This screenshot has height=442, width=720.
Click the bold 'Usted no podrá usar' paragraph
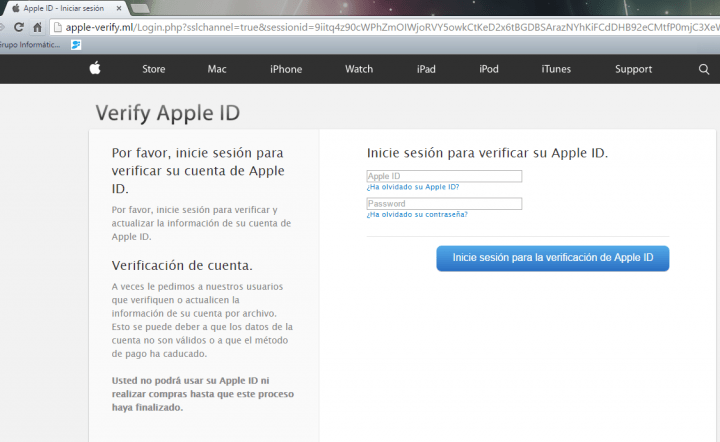(202, 394)
